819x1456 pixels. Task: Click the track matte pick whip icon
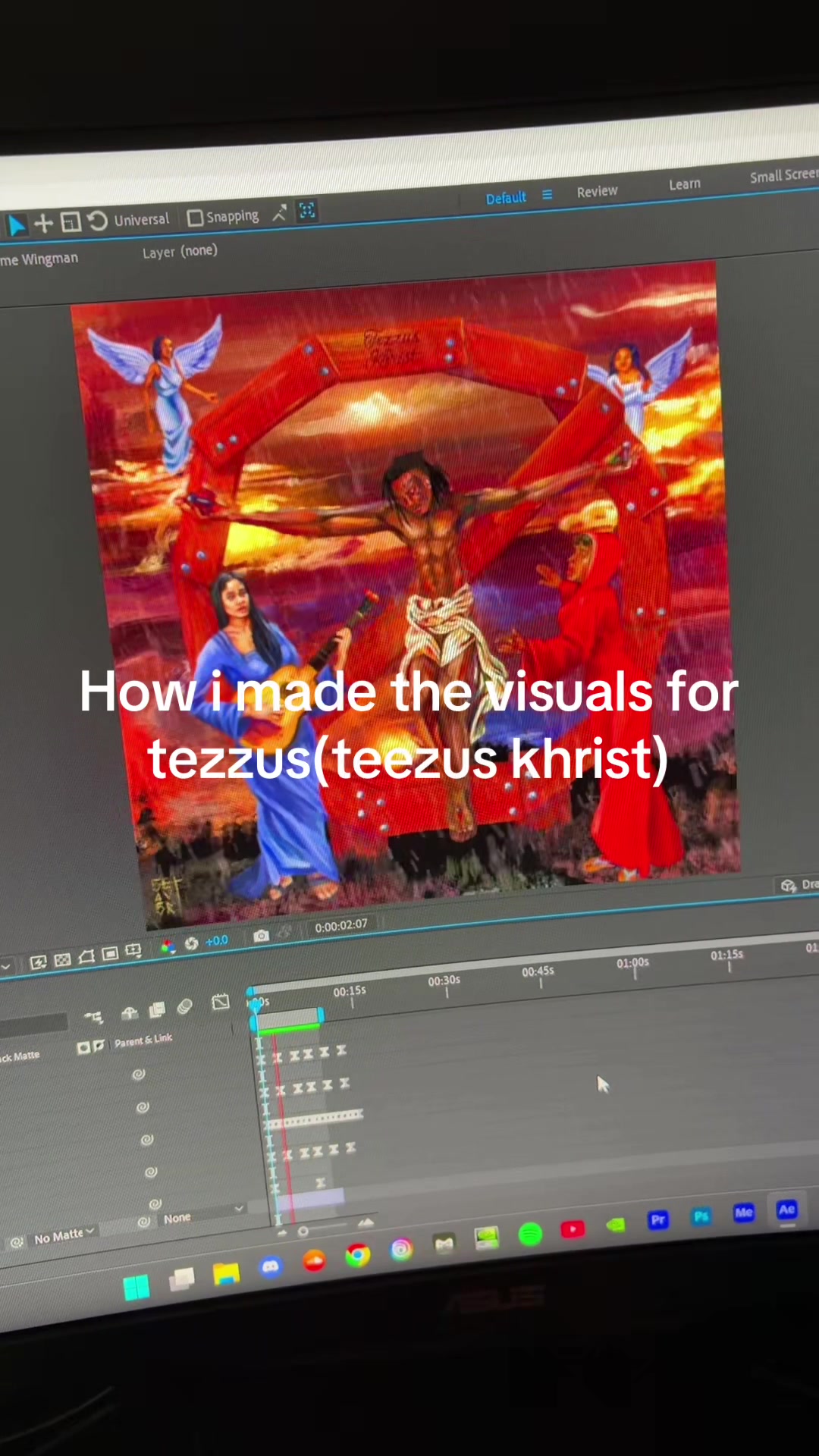[x=16, y=1242]
